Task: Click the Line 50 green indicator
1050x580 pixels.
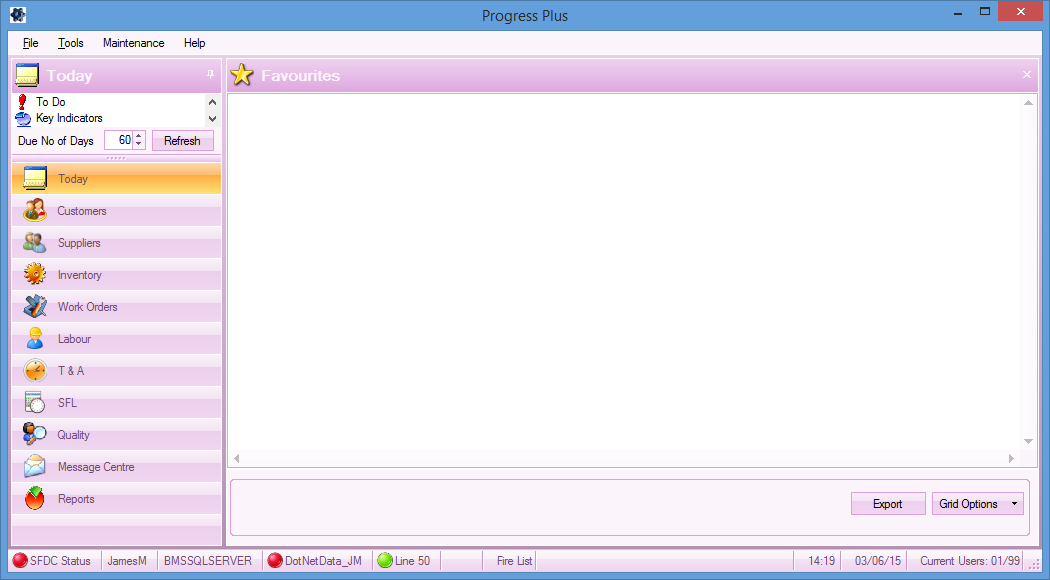Action: click(x=385, y=561)
